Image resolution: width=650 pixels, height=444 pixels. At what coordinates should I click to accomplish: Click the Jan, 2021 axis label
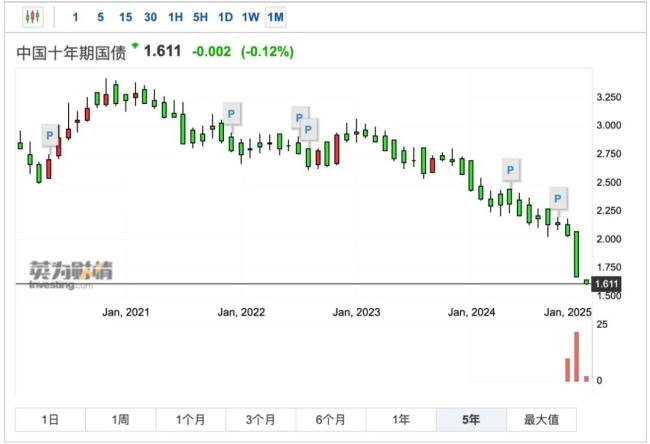126,312
